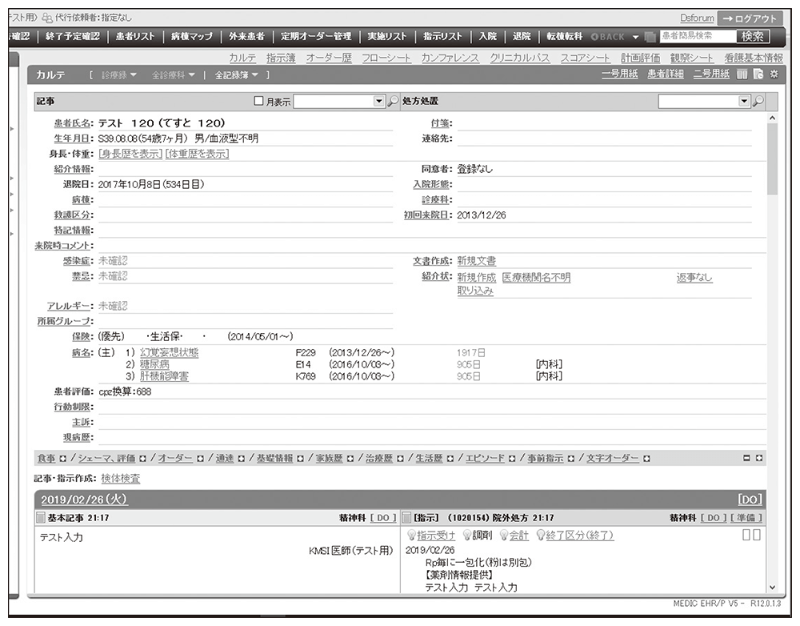Expand the 処方処置 combo box arrow
The image size is (800, 626).
(743, 102)
